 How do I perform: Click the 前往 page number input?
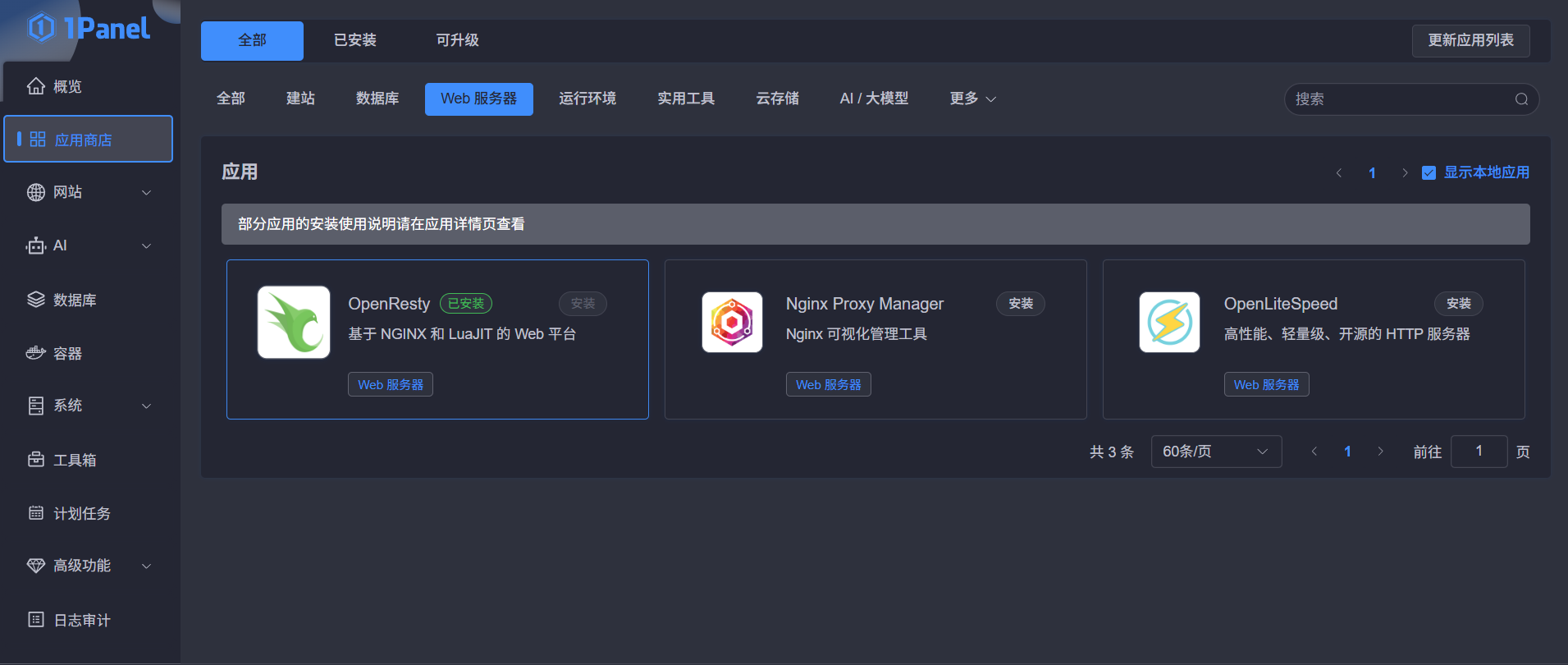pos(1479,452)
